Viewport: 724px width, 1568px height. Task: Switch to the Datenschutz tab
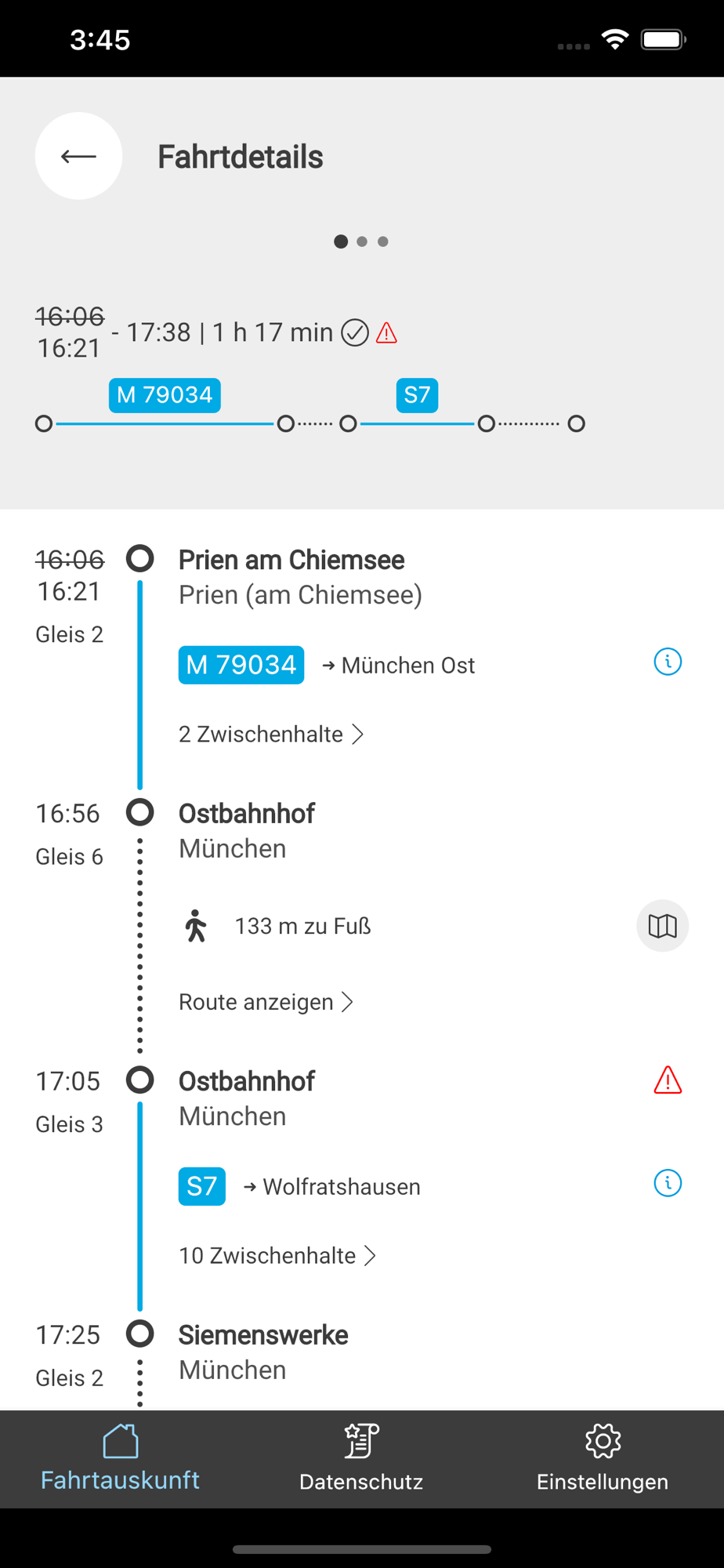tap(361, 1458)
